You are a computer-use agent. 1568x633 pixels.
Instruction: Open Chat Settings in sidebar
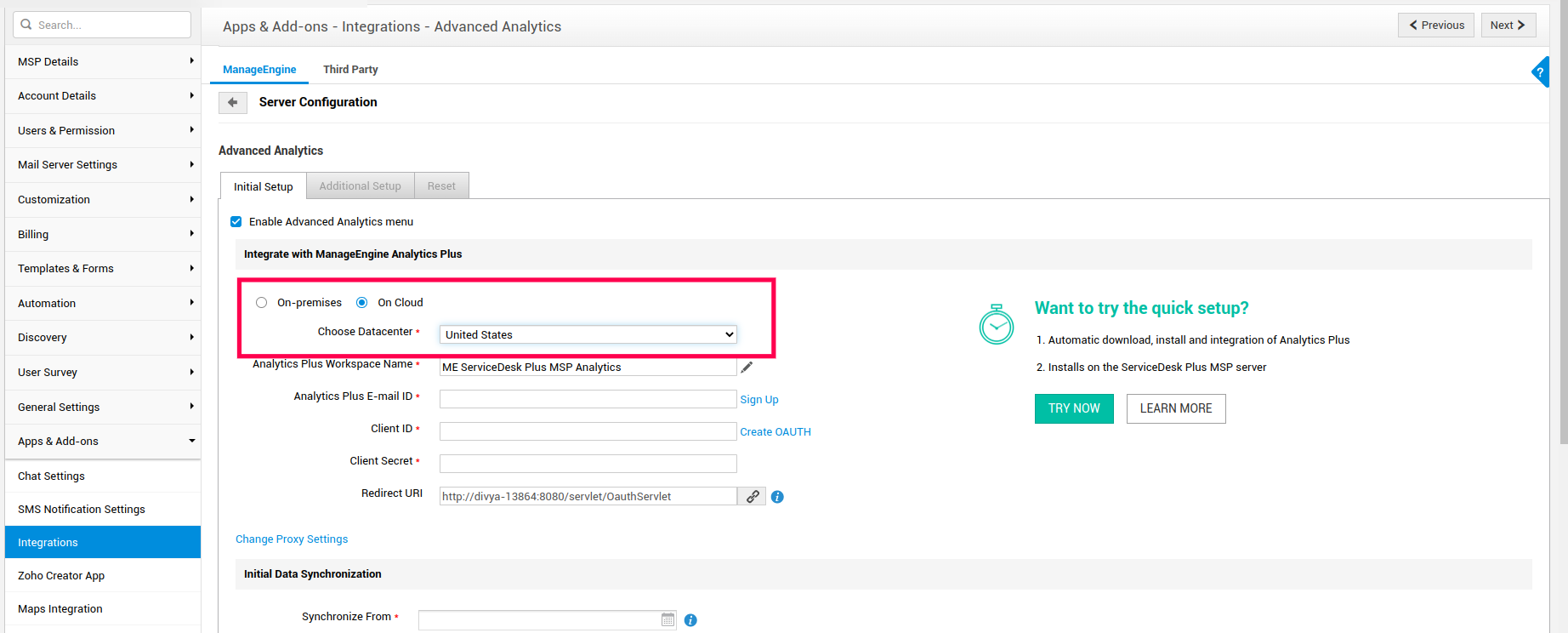[x=103, y=476]
